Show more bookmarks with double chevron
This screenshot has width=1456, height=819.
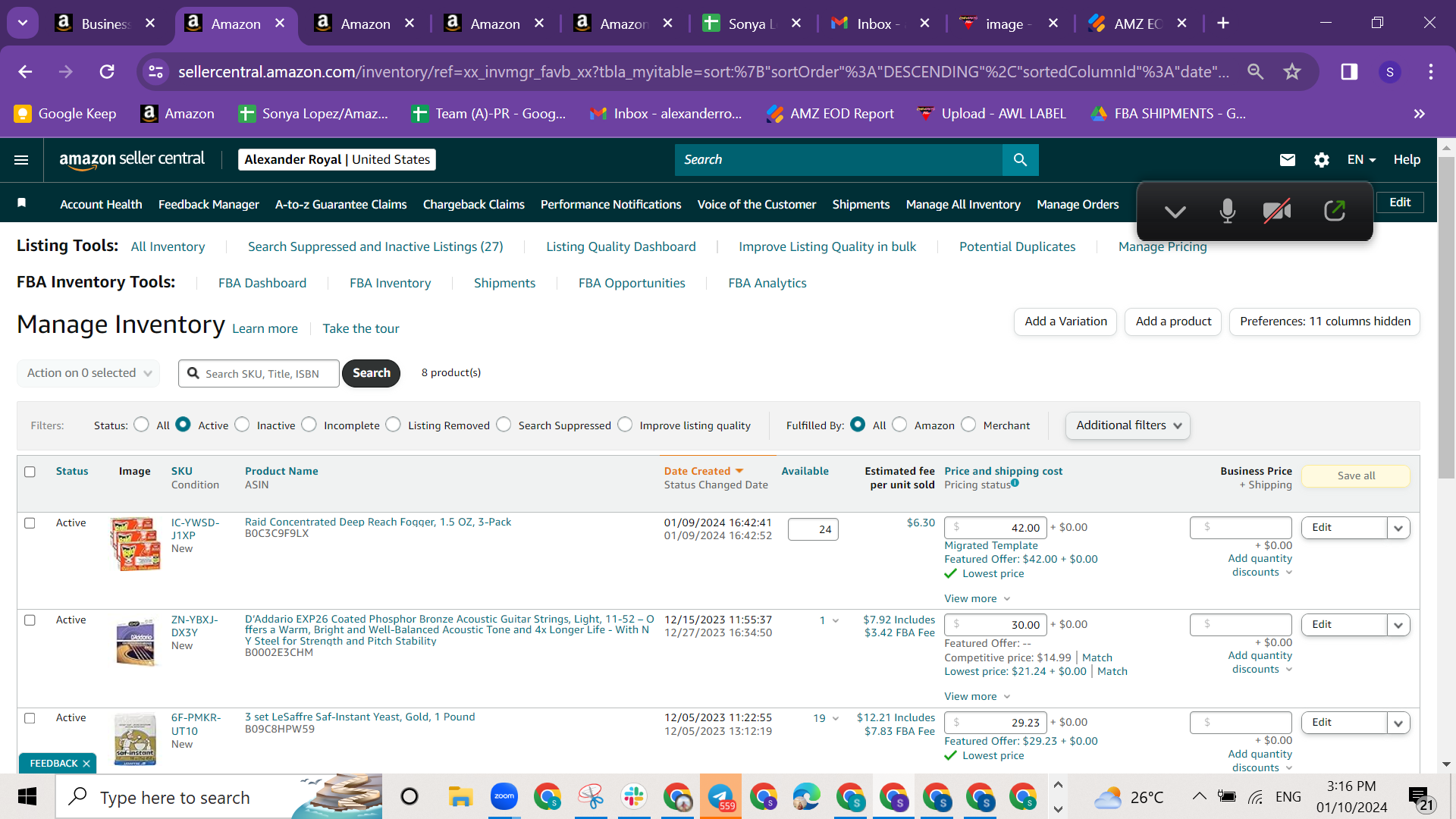[1420, 114]
